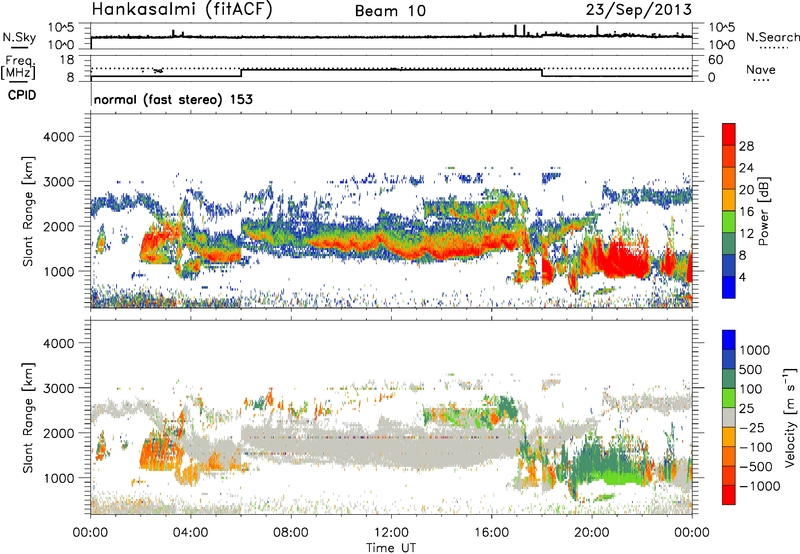Click the red top of power colorbar
The image size is (800, 554).
(x=729, y=134)
